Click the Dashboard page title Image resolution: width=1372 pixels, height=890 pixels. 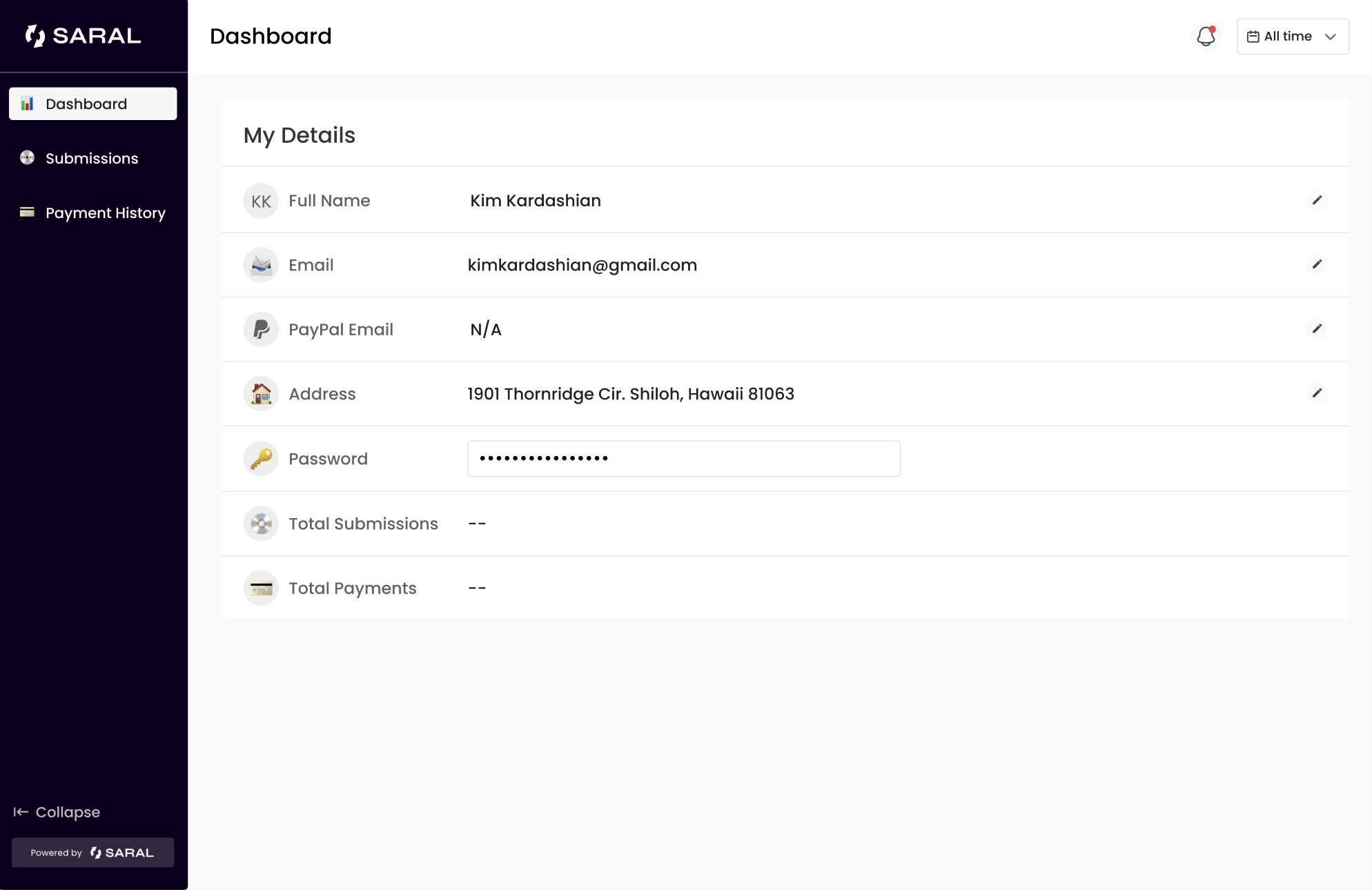[x=271, y=36]
